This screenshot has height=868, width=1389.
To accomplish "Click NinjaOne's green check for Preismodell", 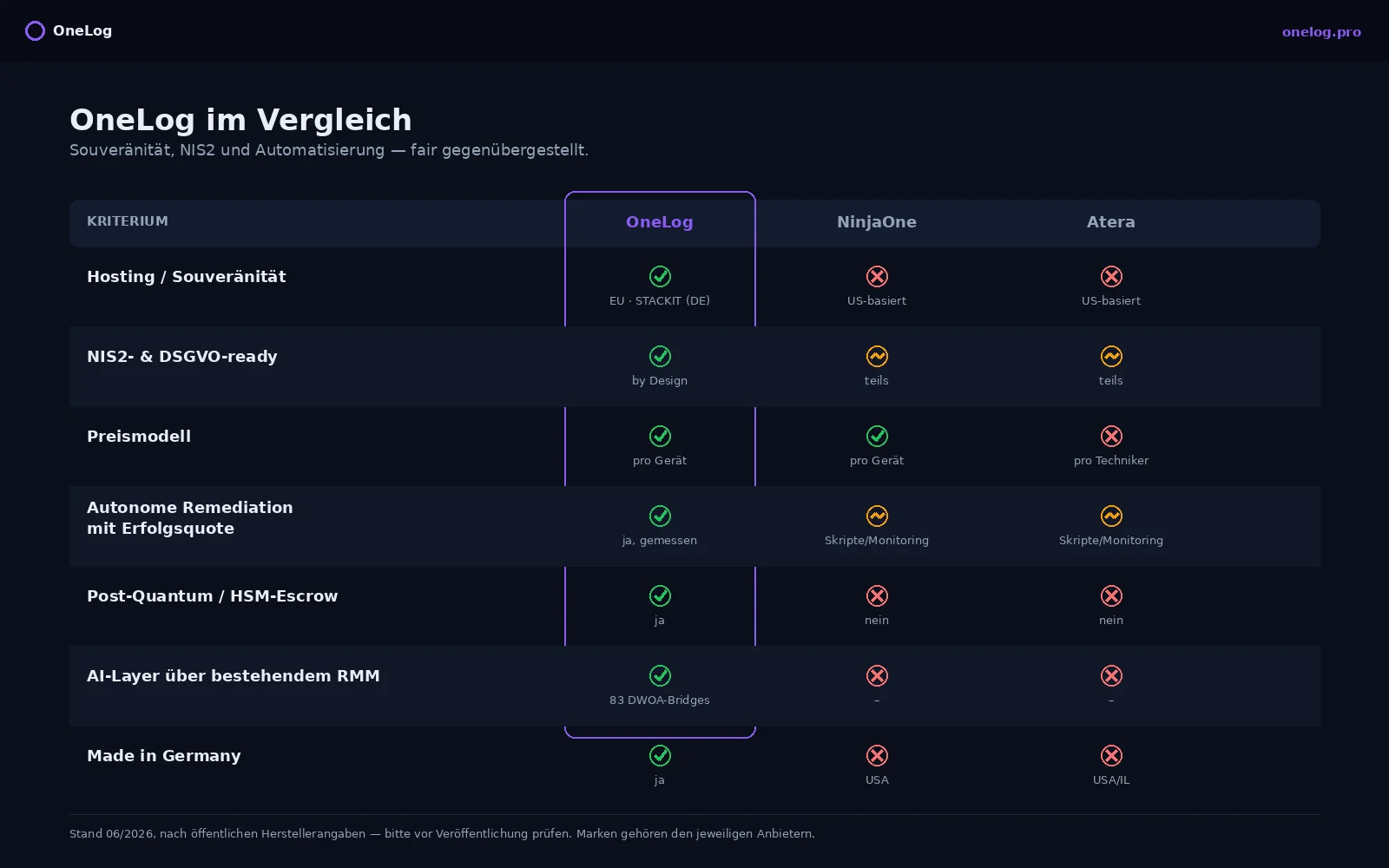I will tap(877, 436).
